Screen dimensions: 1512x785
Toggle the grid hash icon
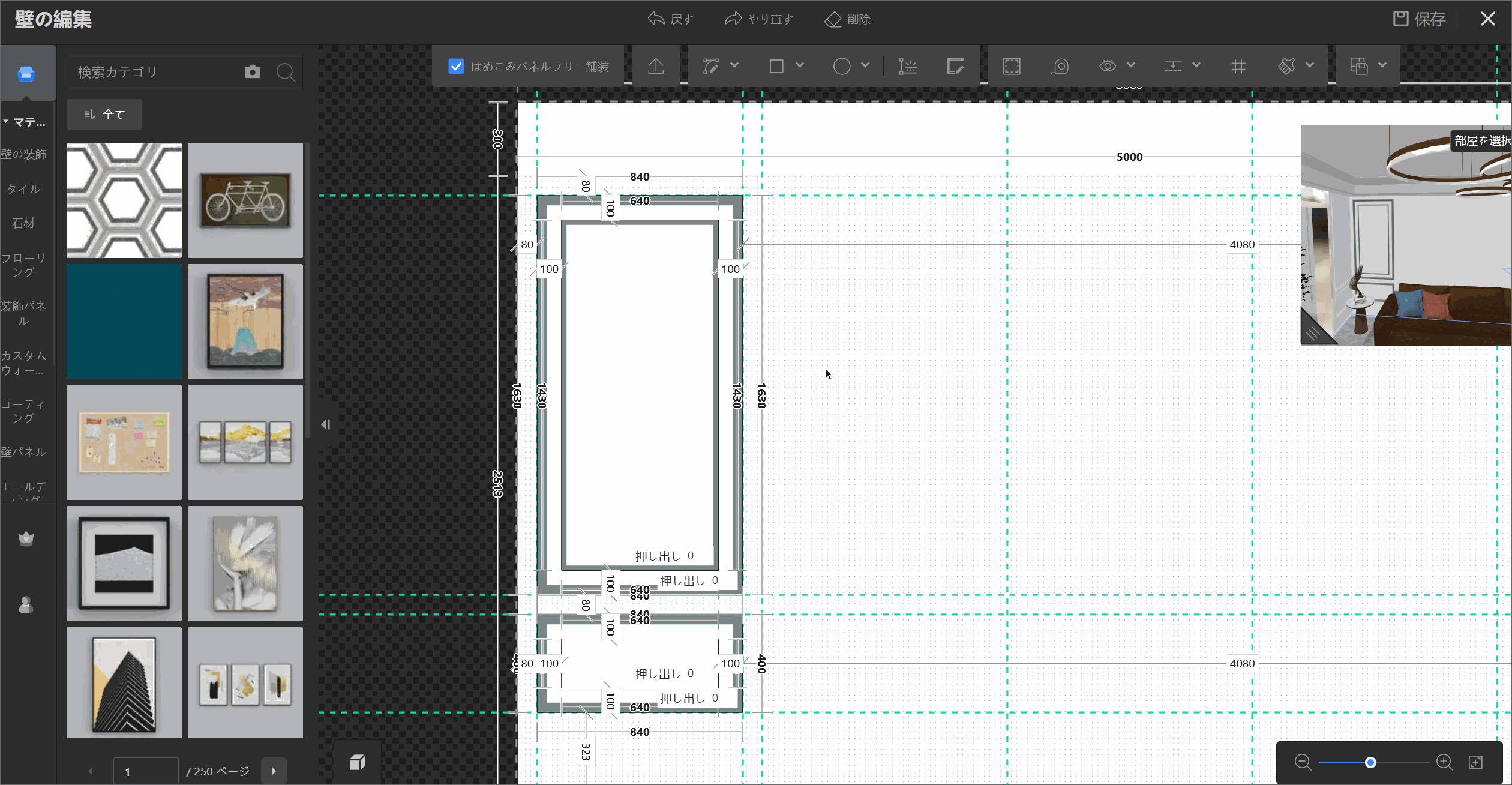tap(1238, 66)
